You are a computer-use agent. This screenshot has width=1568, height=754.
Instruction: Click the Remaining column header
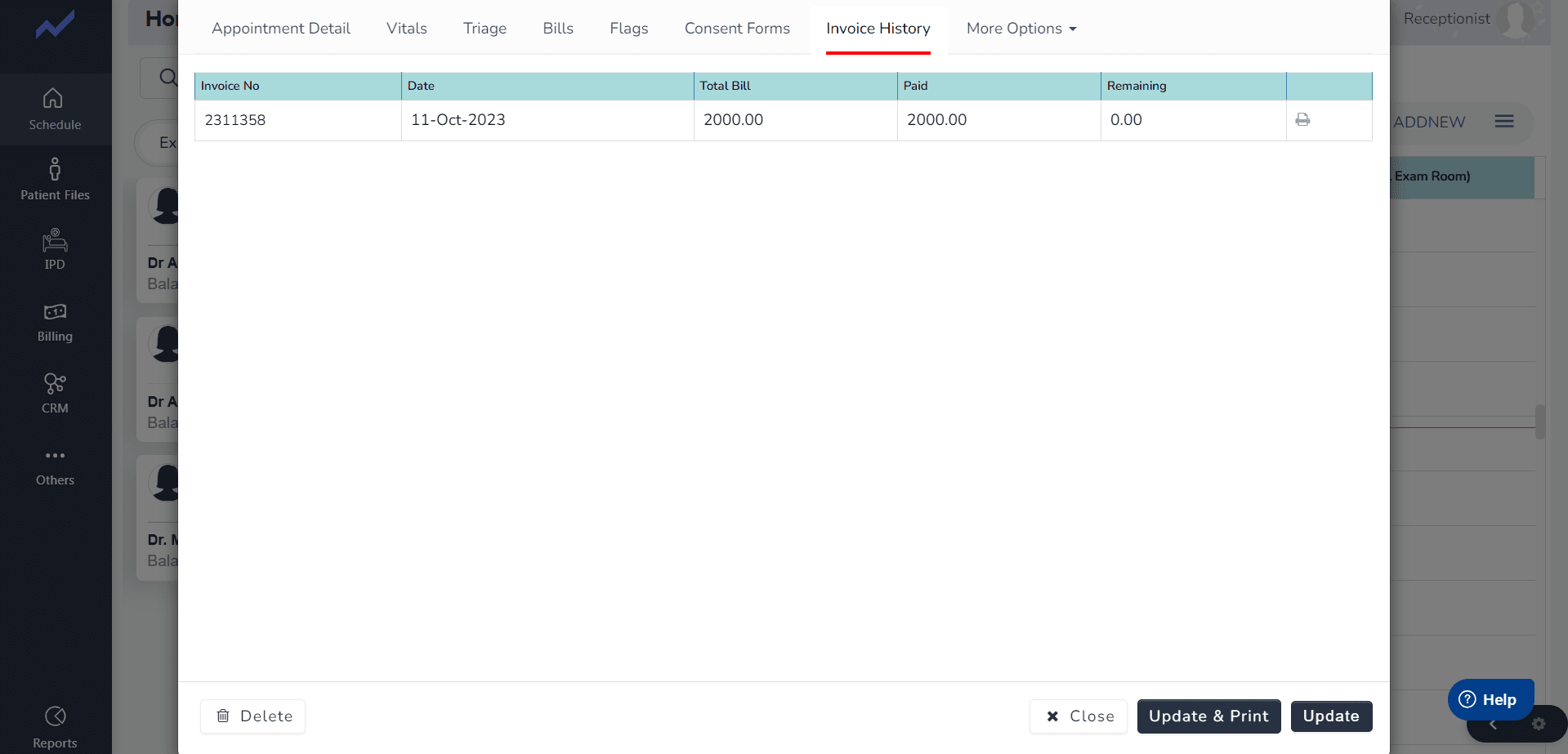coord(1194,86)
